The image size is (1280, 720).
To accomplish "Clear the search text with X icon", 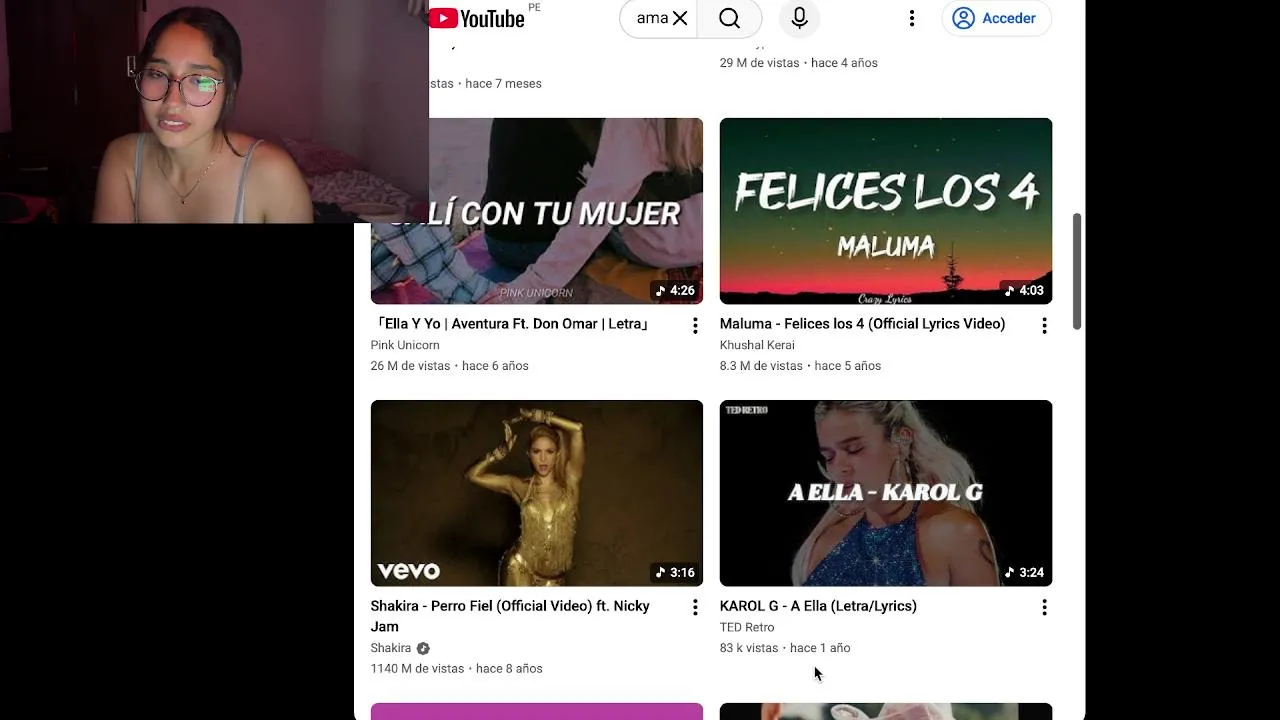I will [x=680, y=18].
